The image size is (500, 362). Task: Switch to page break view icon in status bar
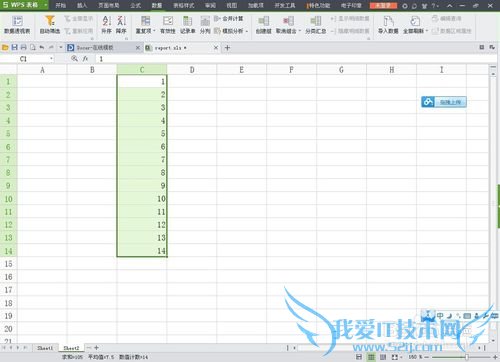tap(383, 357)
